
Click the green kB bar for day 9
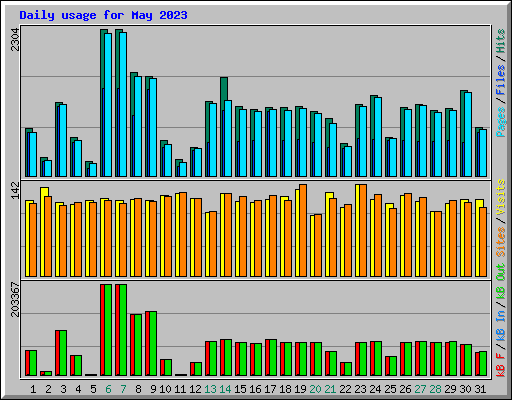click(x=153, y=344)
